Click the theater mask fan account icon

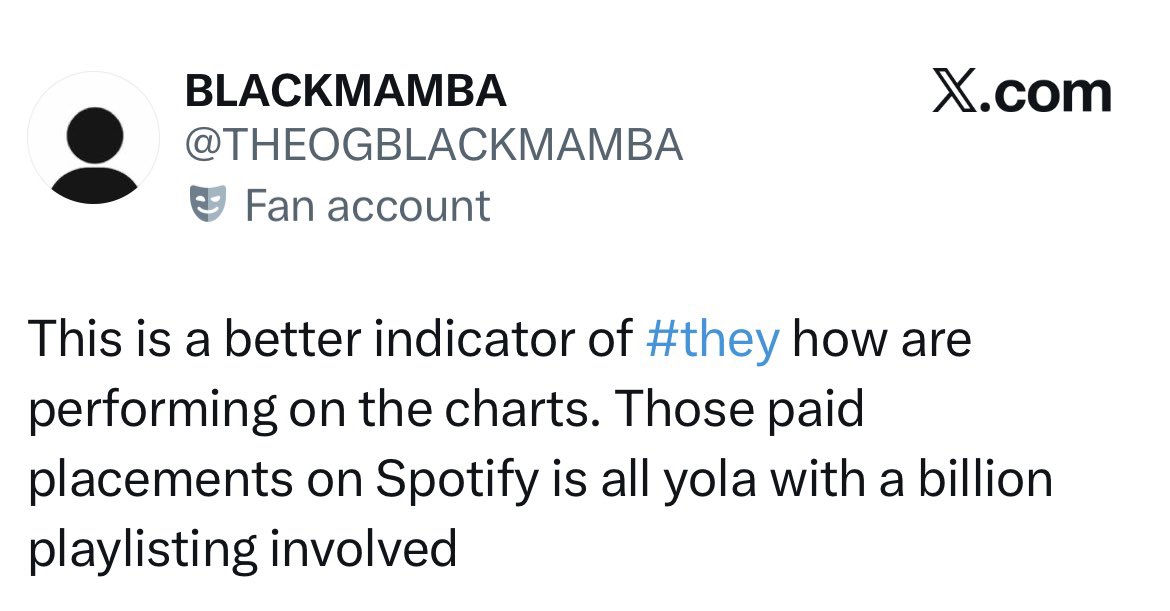(207, 205)
